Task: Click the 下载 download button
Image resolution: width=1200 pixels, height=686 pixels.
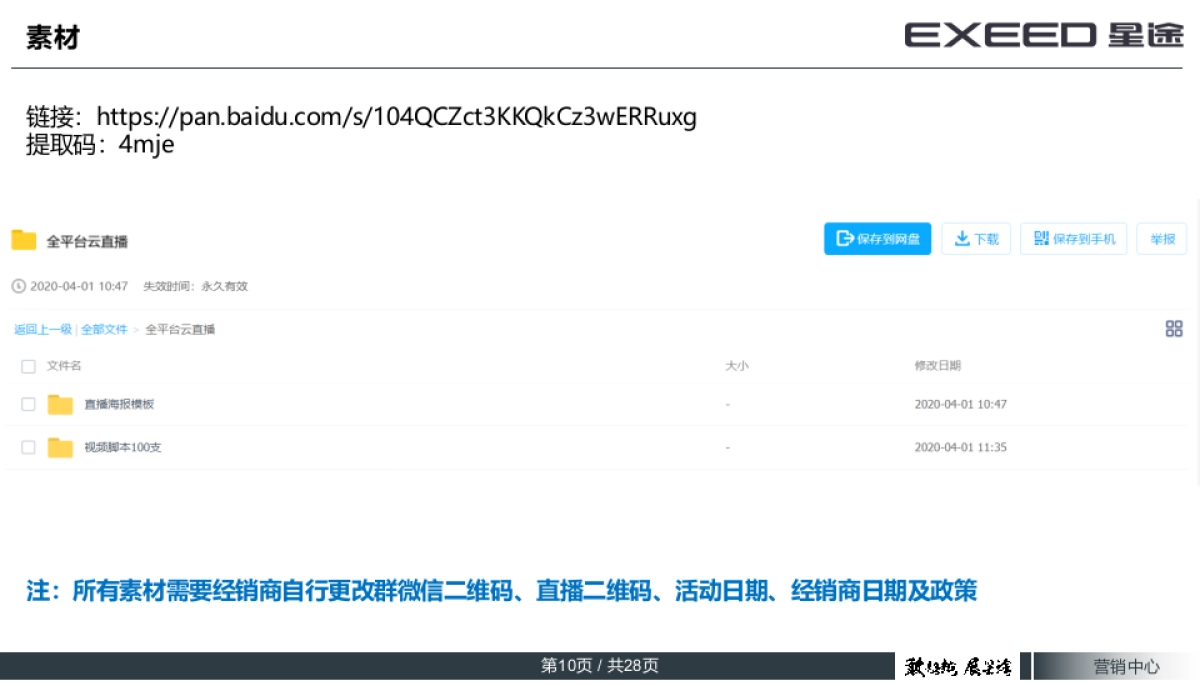Action: tap(976, 239)
